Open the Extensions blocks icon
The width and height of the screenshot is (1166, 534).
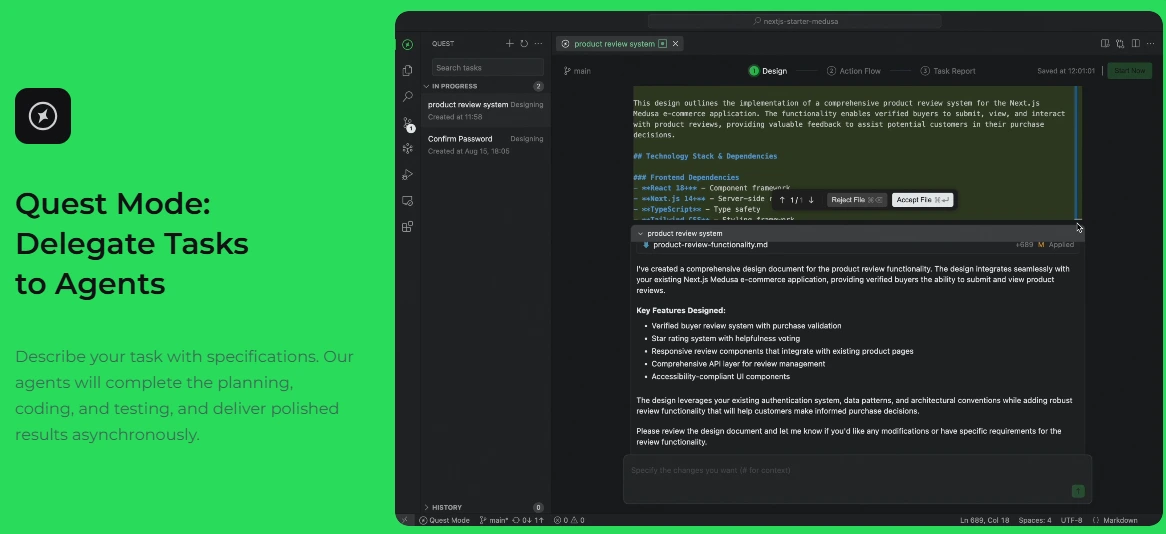tap(407, 227)
